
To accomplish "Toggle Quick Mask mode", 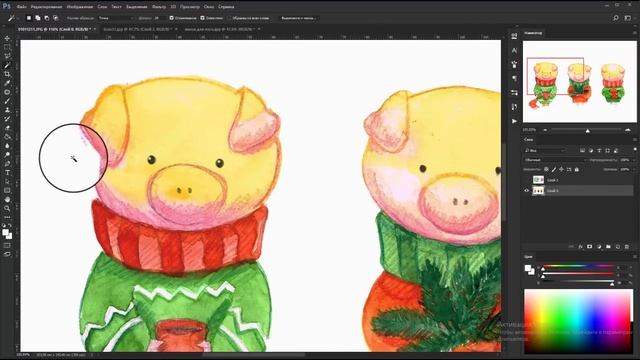I will (7, 245).
